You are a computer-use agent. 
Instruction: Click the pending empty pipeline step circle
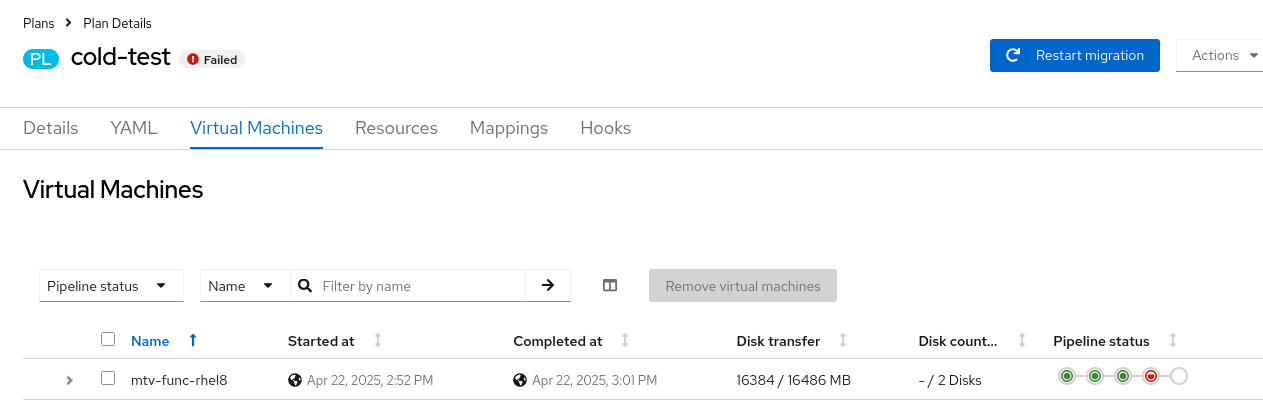click(x=1179, y=376)
